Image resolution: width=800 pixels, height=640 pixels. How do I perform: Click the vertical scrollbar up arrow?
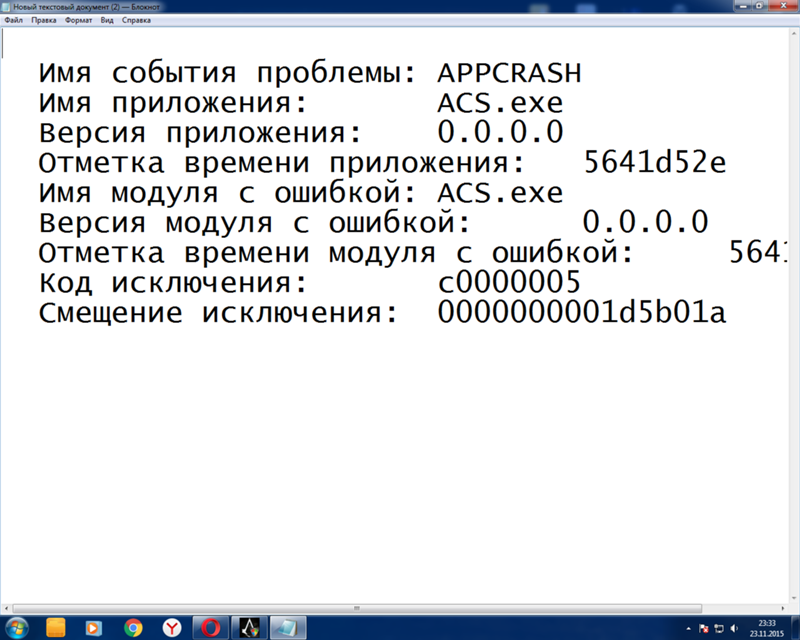(x=794, y=33)
